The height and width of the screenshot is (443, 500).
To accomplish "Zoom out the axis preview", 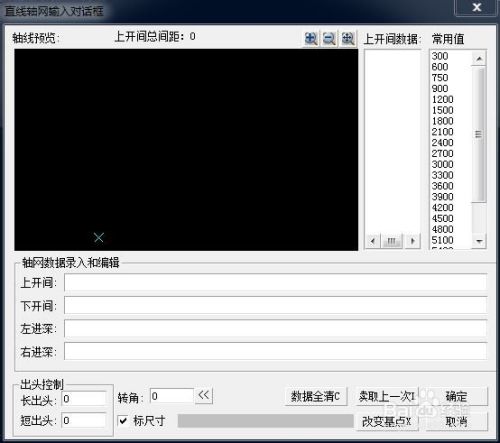I will (329, 39).
